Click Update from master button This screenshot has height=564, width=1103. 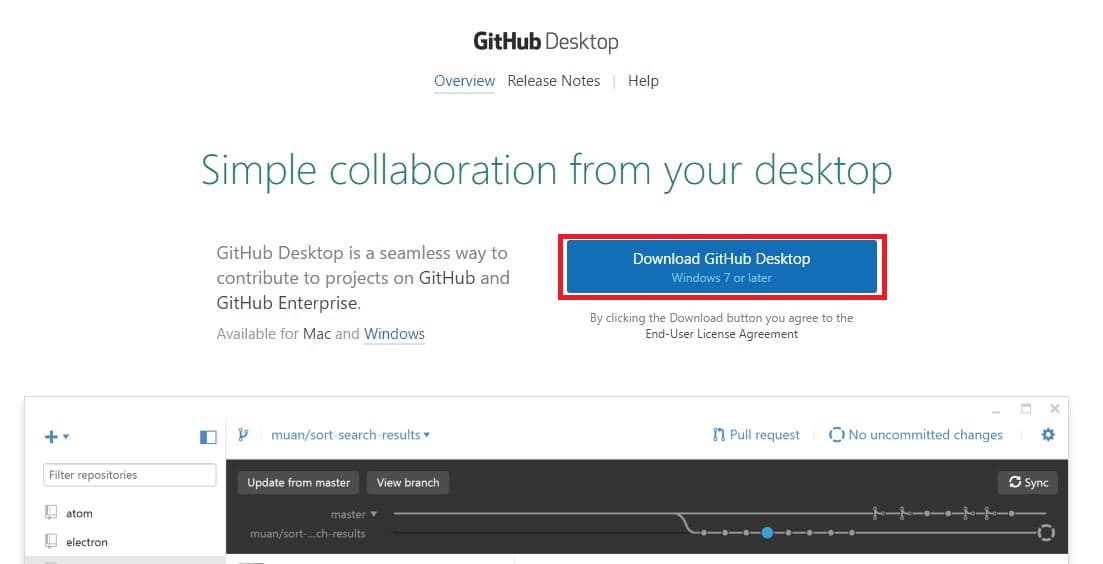point(298,482)
